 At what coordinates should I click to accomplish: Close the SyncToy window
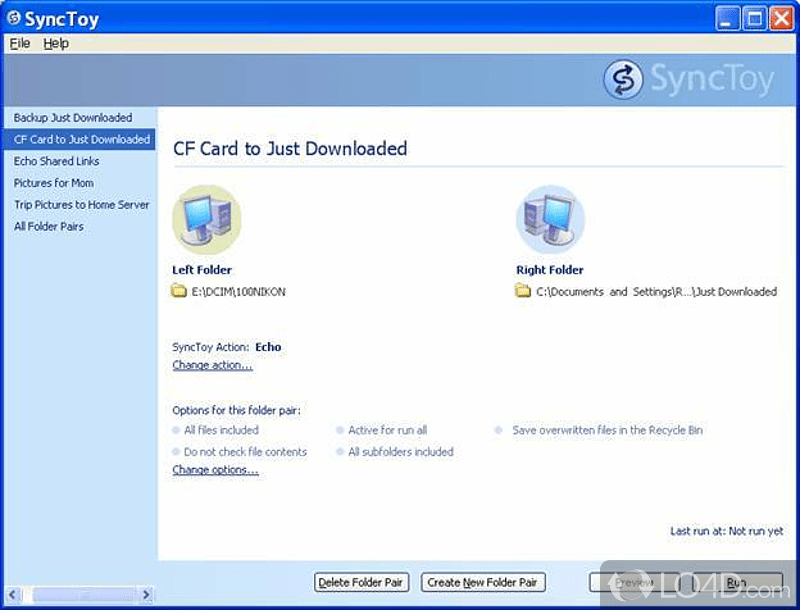click(x=781, y=19)
